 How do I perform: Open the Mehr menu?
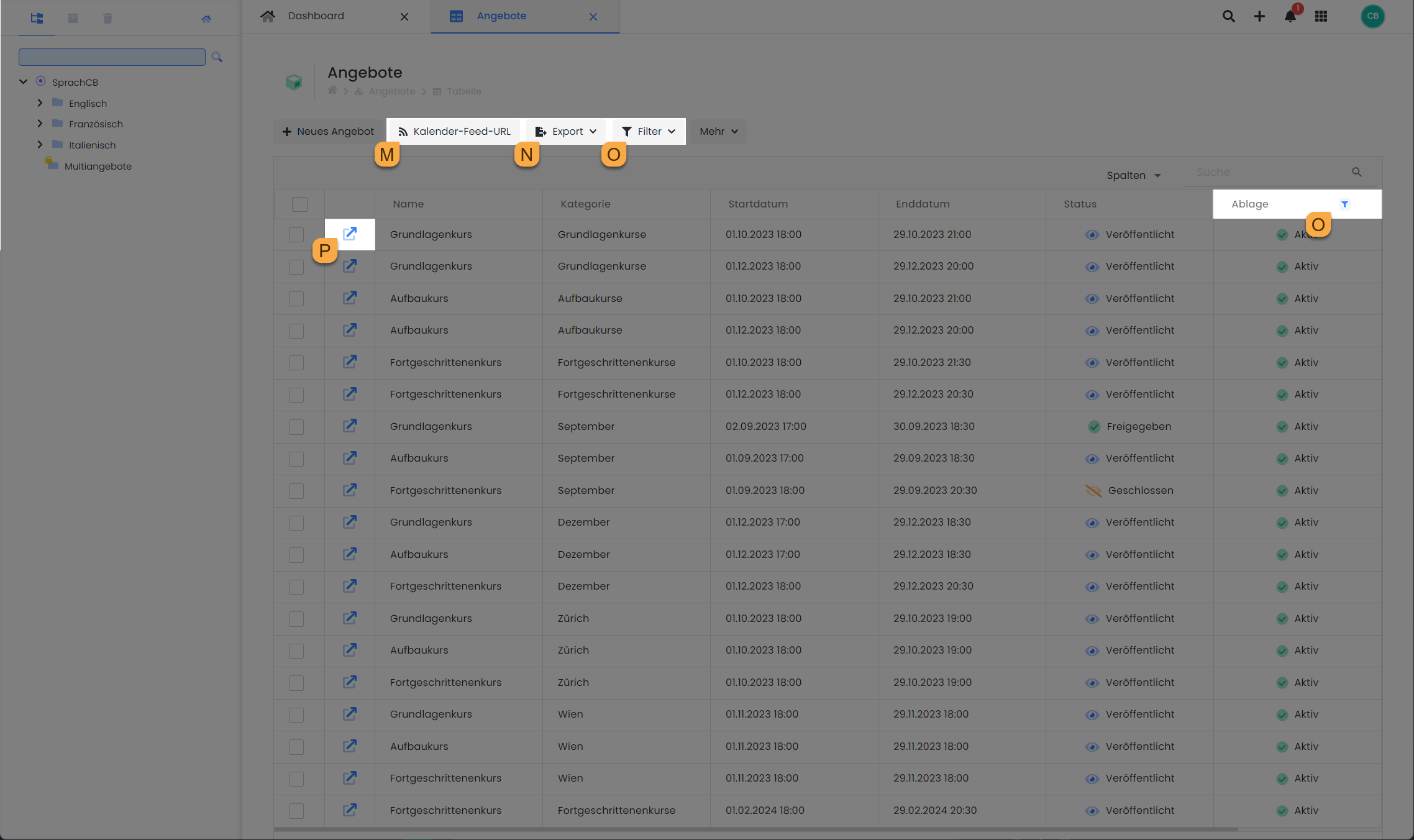718,131
